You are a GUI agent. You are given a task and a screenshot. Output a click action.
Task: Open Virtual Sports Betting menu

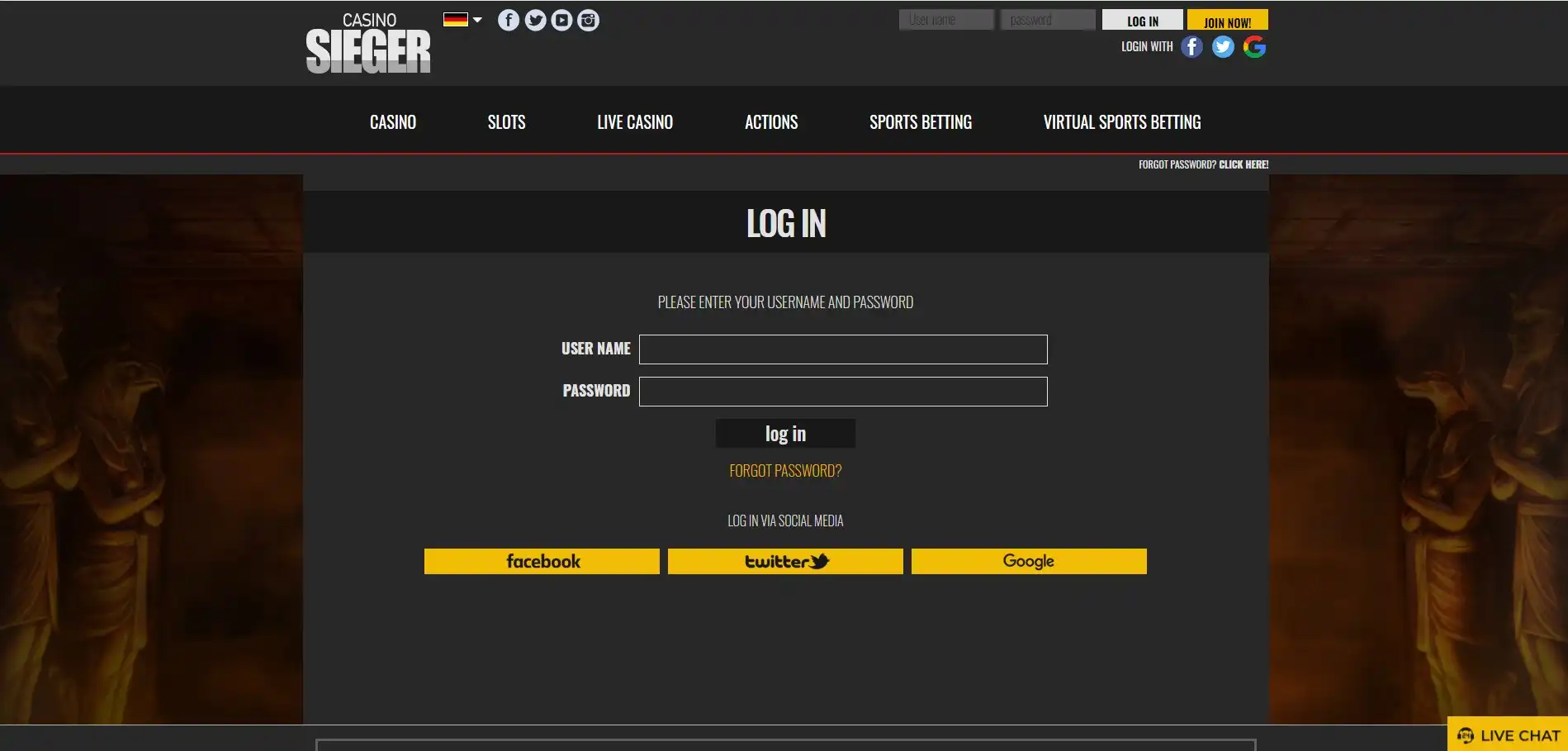tap(1121, 122)
